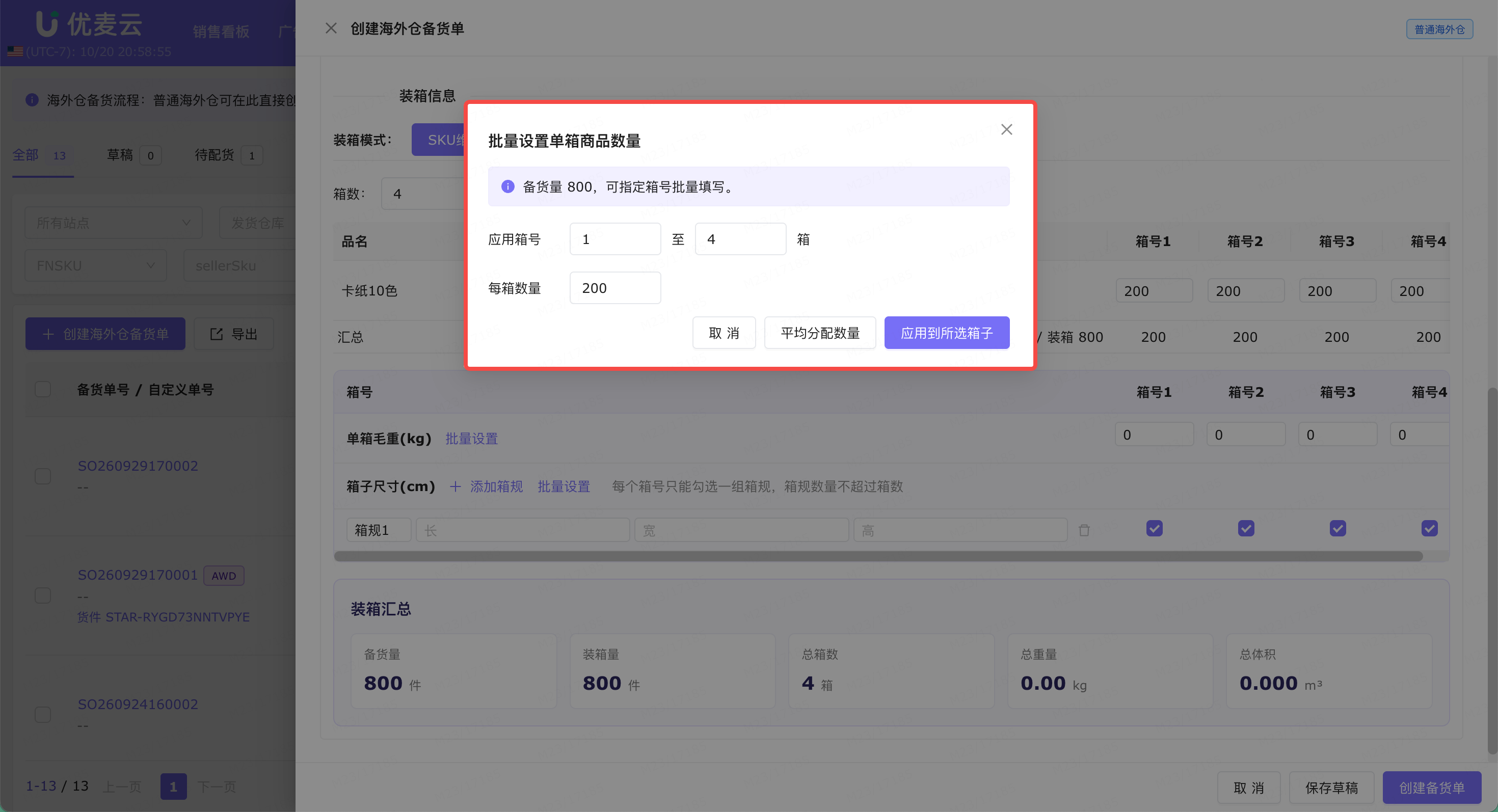This screenshot has height=812, width=1498.
Task: Click the info icon in dialog notice
Action: tap(507, 186)
